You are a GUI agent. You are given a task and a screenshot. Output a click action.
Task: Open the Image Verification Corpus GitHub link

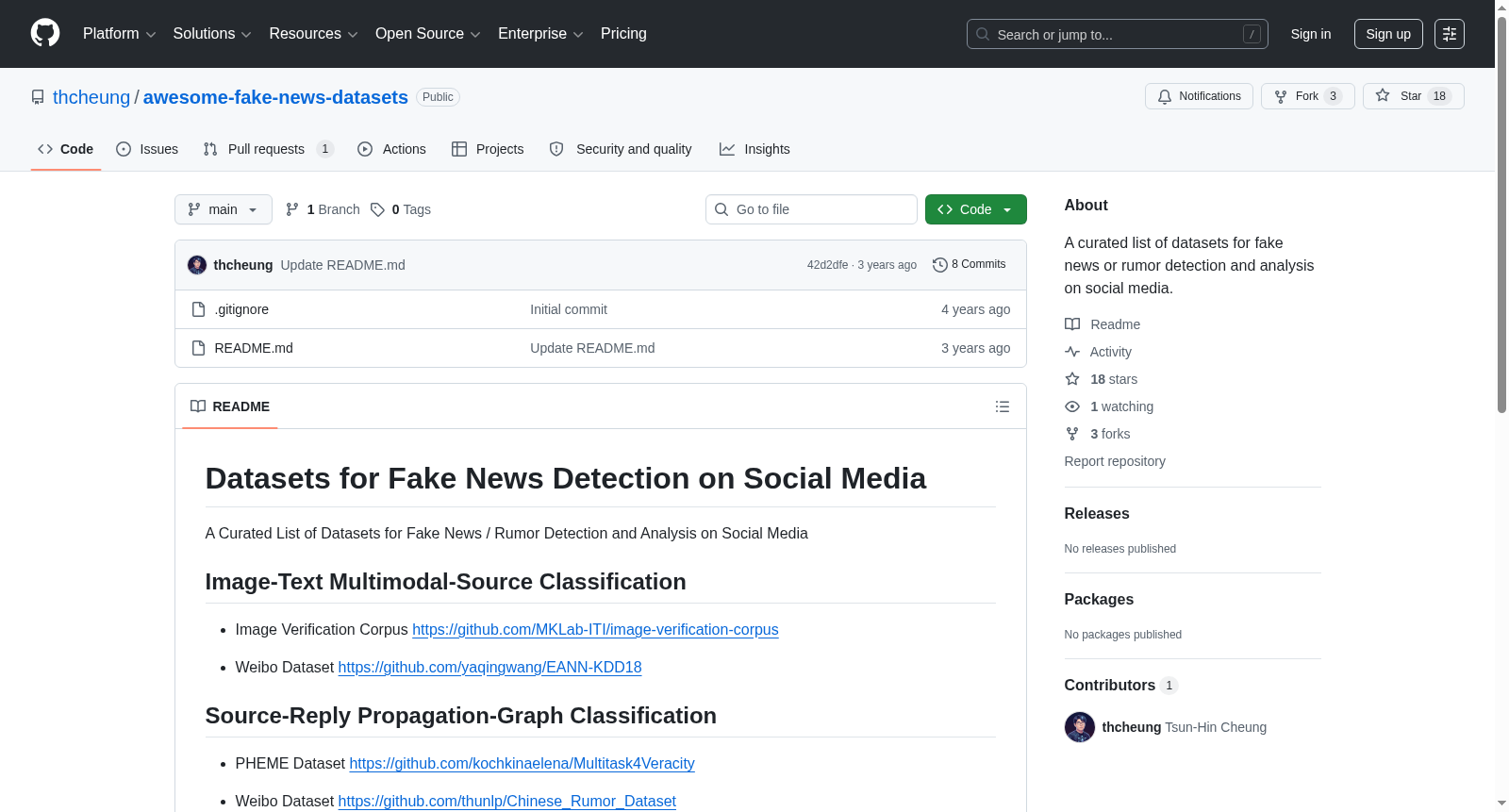(595, 629)
